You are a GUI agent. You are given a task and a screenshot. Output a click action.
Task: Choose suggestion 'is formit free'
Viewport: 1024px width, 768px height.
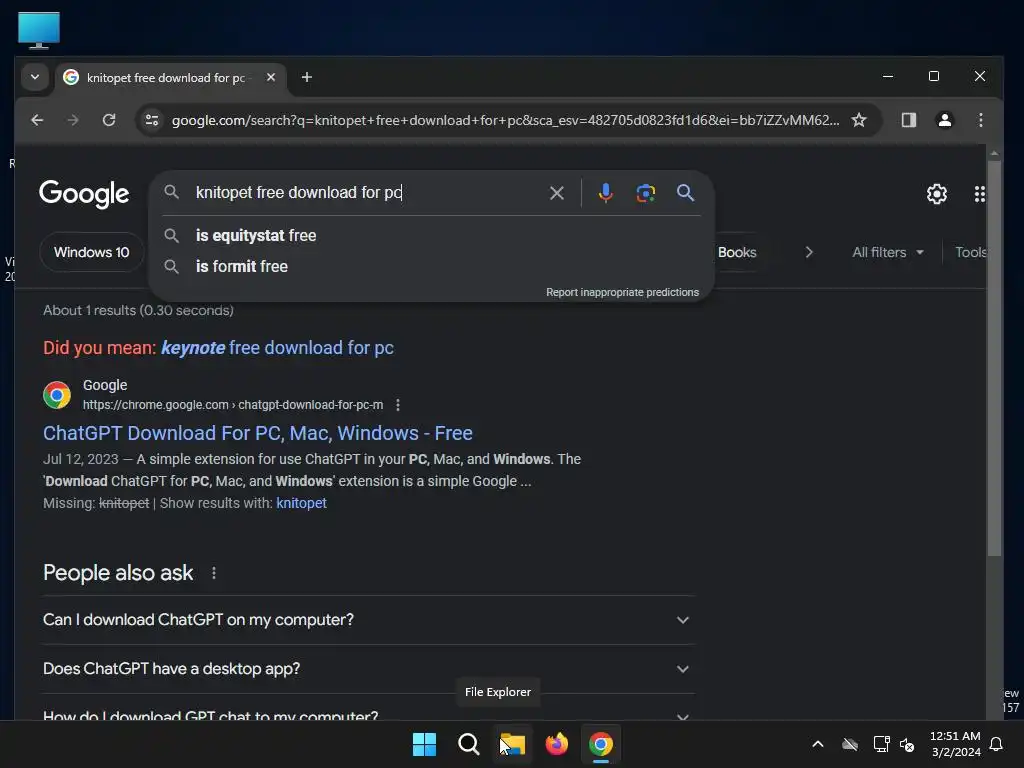[x=431, y=266]
